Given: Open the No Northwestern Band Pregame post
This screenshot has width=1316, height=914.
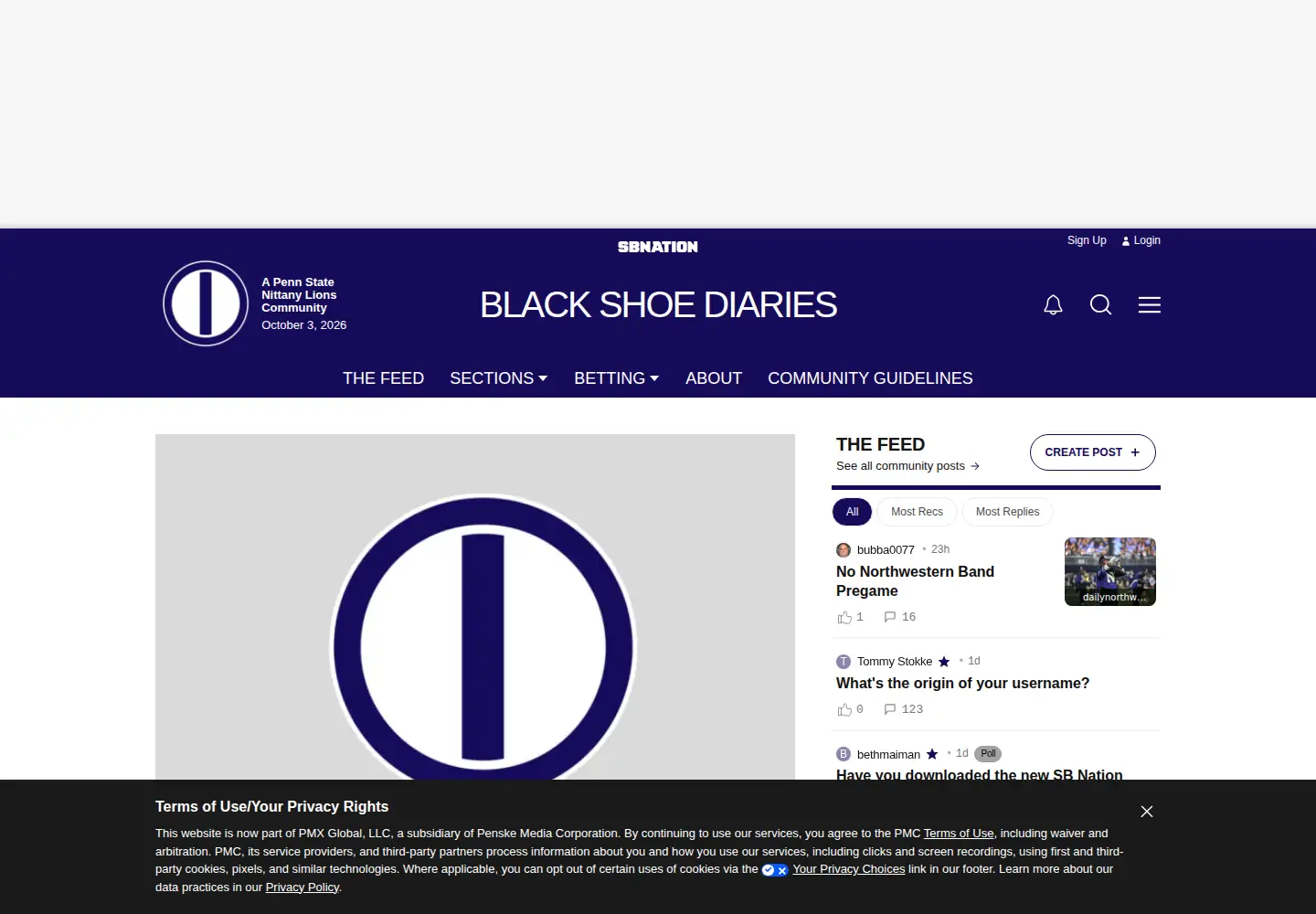Looking at the screenshot, I should tap(915, 581).
